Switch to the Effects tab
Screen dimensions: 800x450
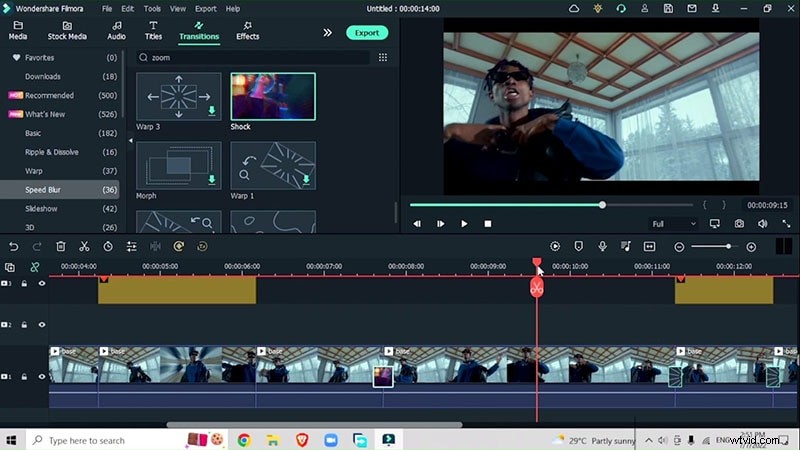pyautogui.click(x=247, y=31)
